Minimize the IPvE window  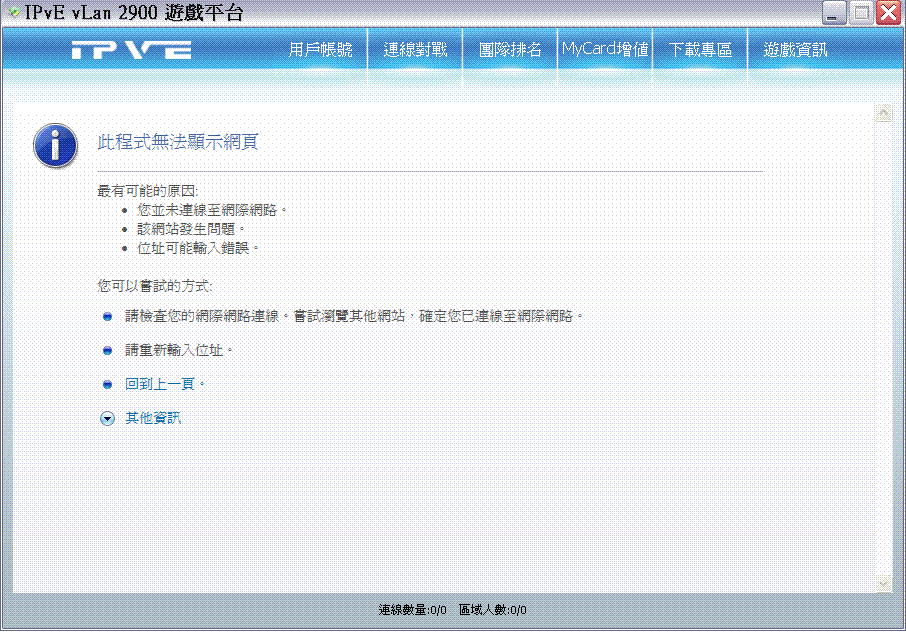[x=834, y=13]
